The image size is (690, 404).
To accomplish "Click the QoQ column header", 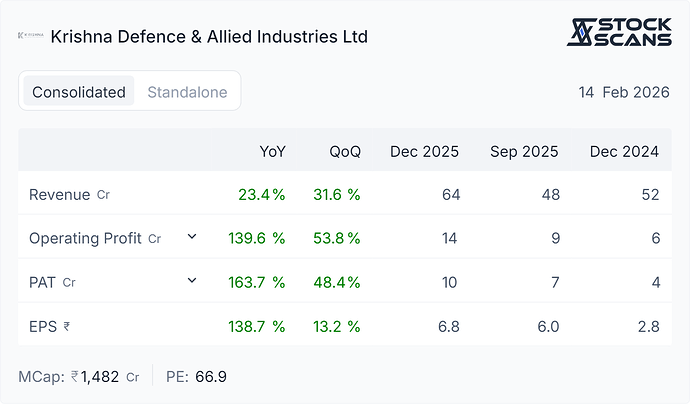I will coord(345,151).
